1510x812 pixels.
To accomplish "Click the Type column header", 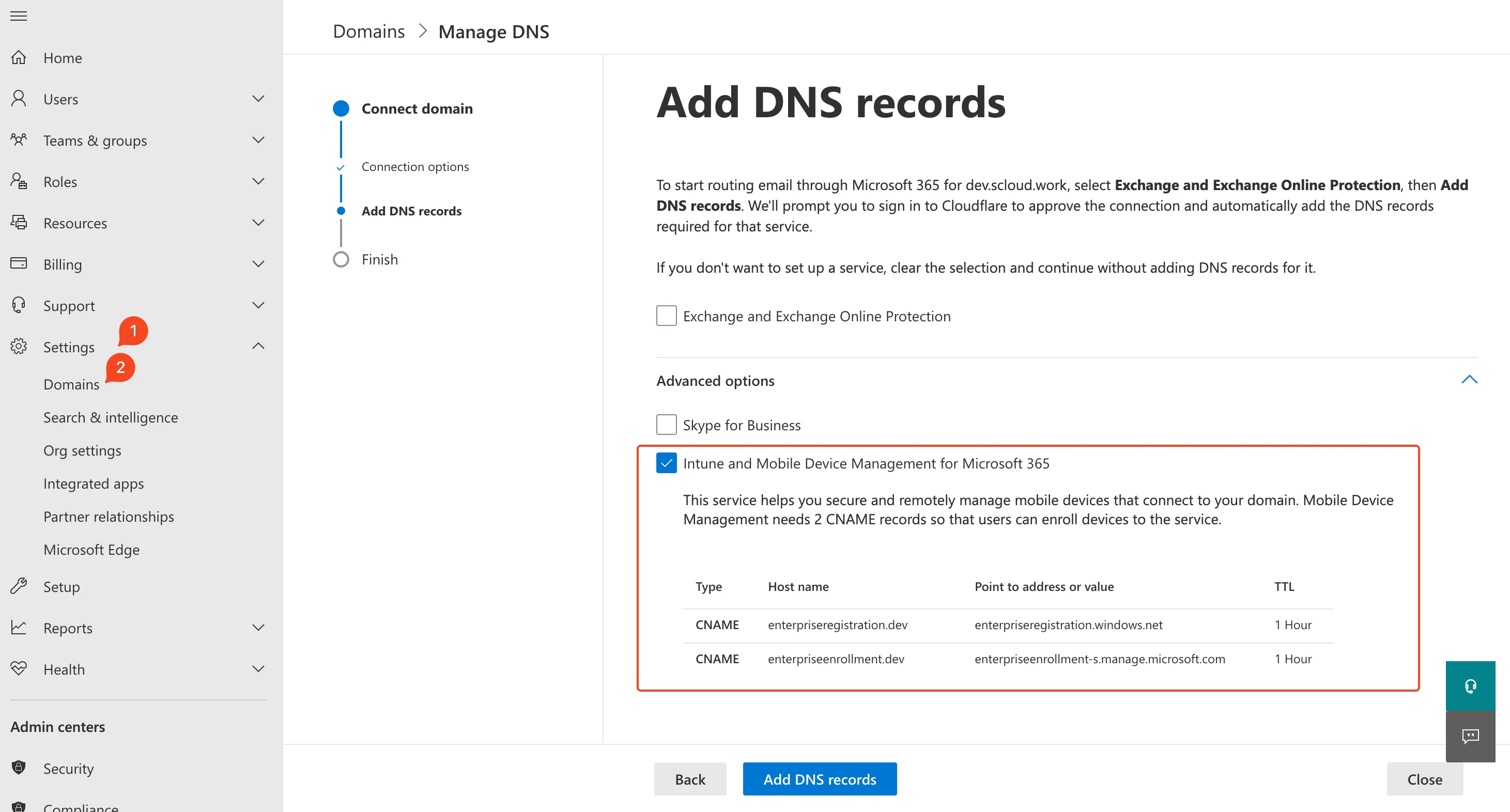I will (708, 586).
